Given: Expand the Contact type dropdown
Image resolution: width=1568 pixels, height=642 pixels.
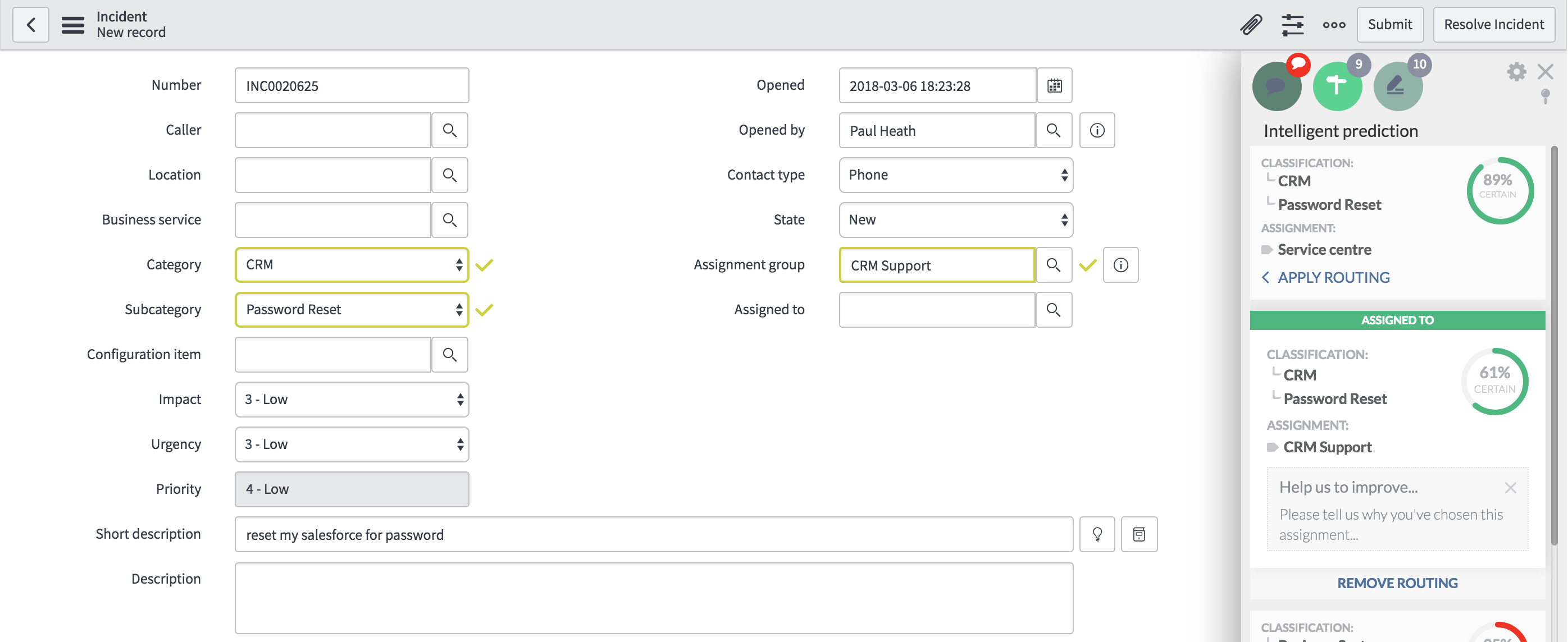Looking at the screenshot, I should click(x=955, y=175).
